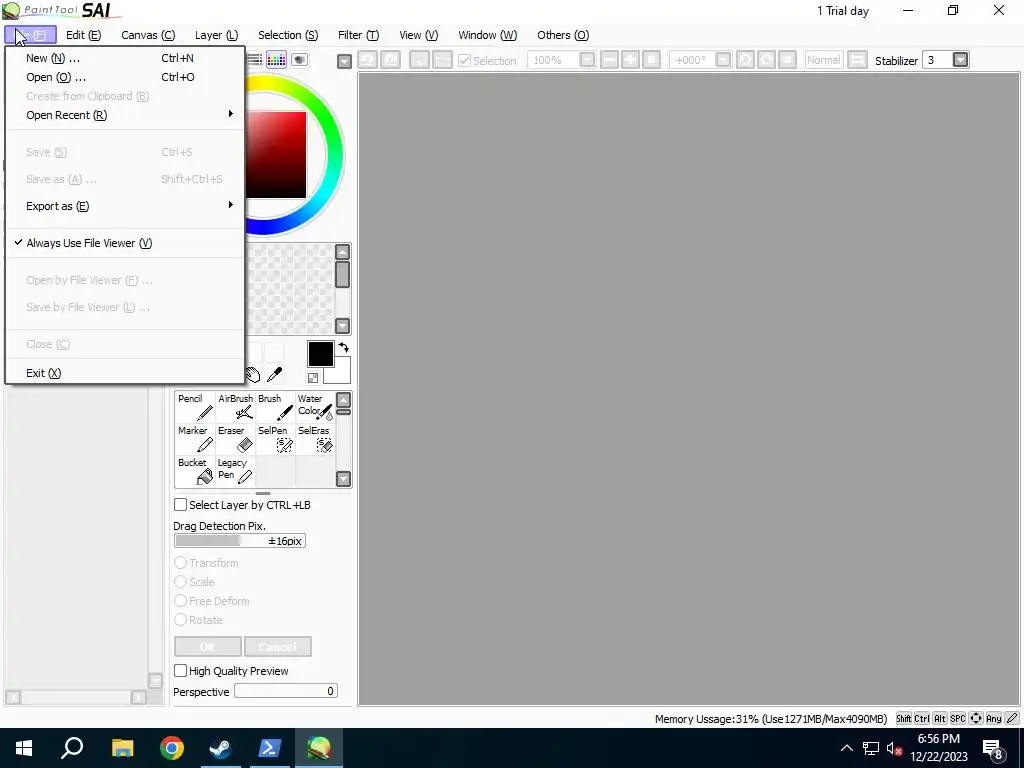This screenshot has height=768, width=1024.
Task: Open Windows search from taskbar
Action: [72, 748]
